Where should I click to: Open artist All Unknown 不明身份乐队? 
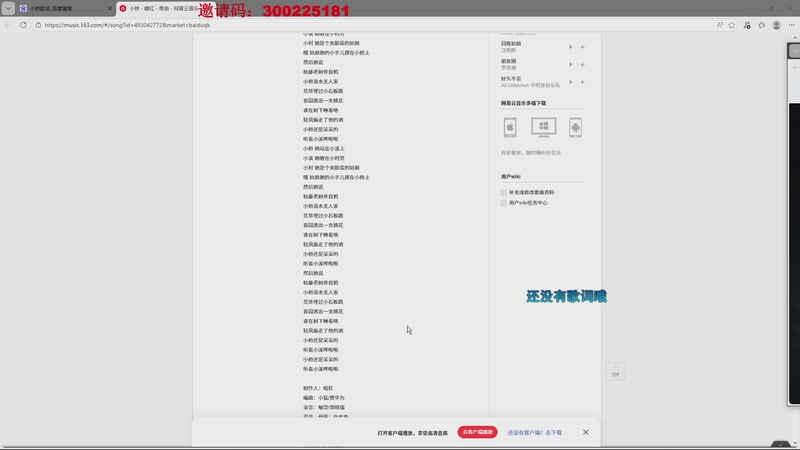coord(530,85)
